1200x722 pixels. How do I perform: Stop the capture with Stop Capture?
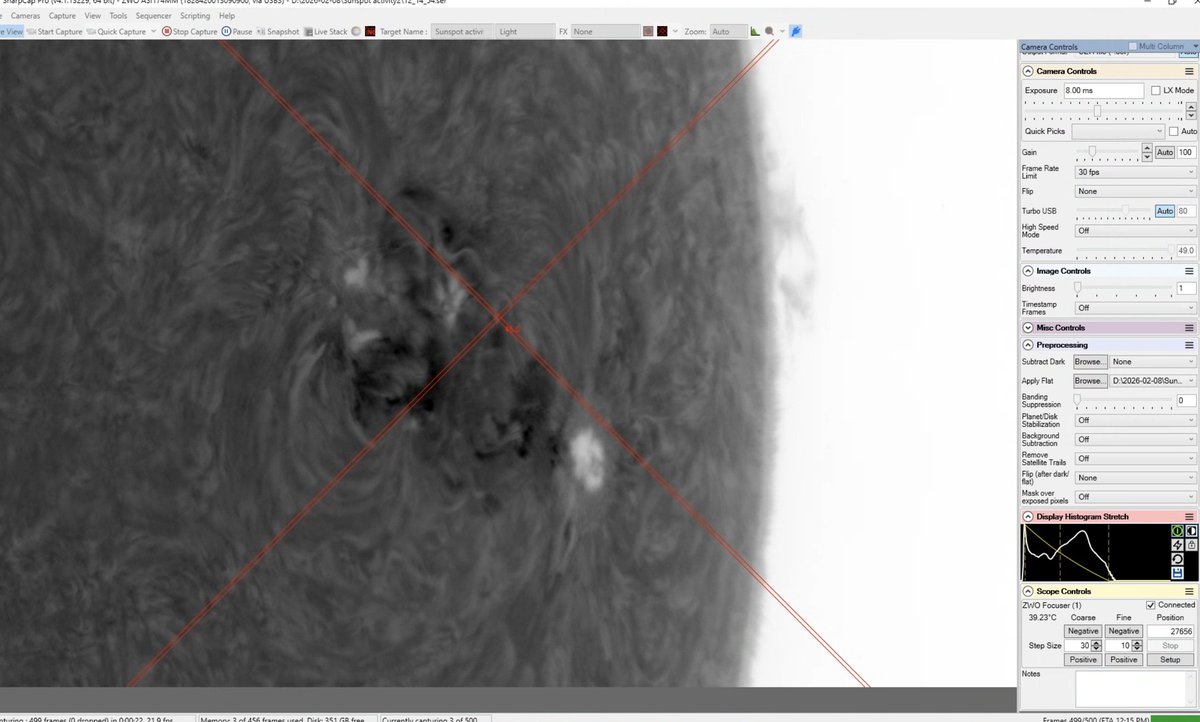[x=190, y=31]
